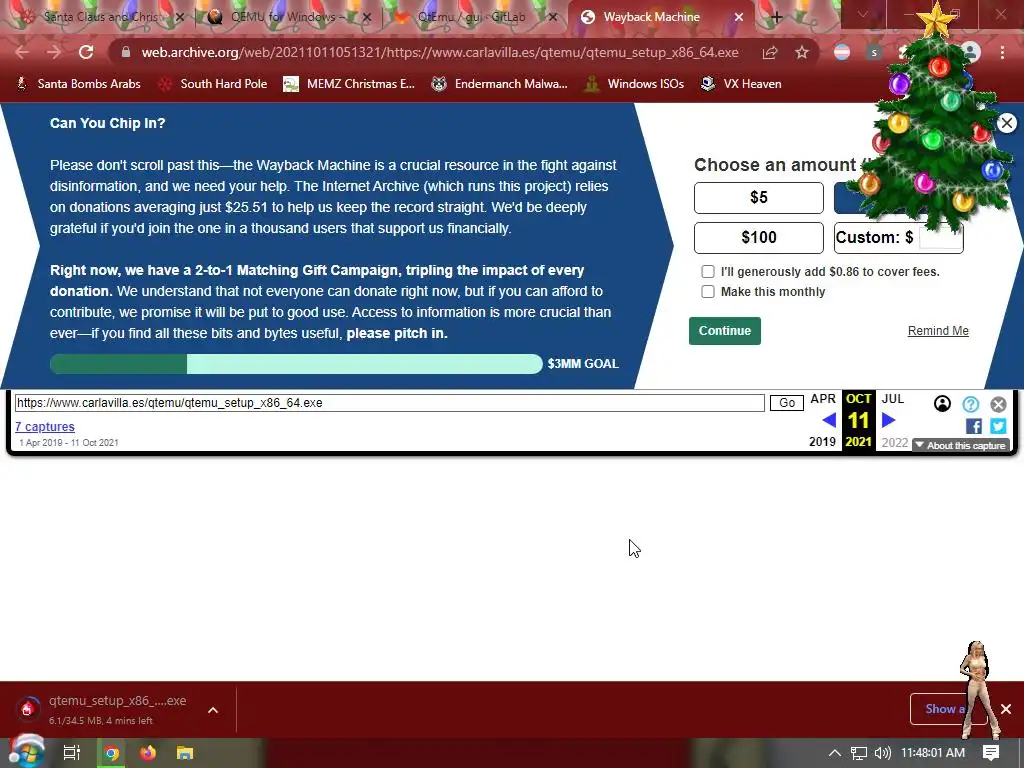Click the $3MM goal progress bar

tap(296, 364)
